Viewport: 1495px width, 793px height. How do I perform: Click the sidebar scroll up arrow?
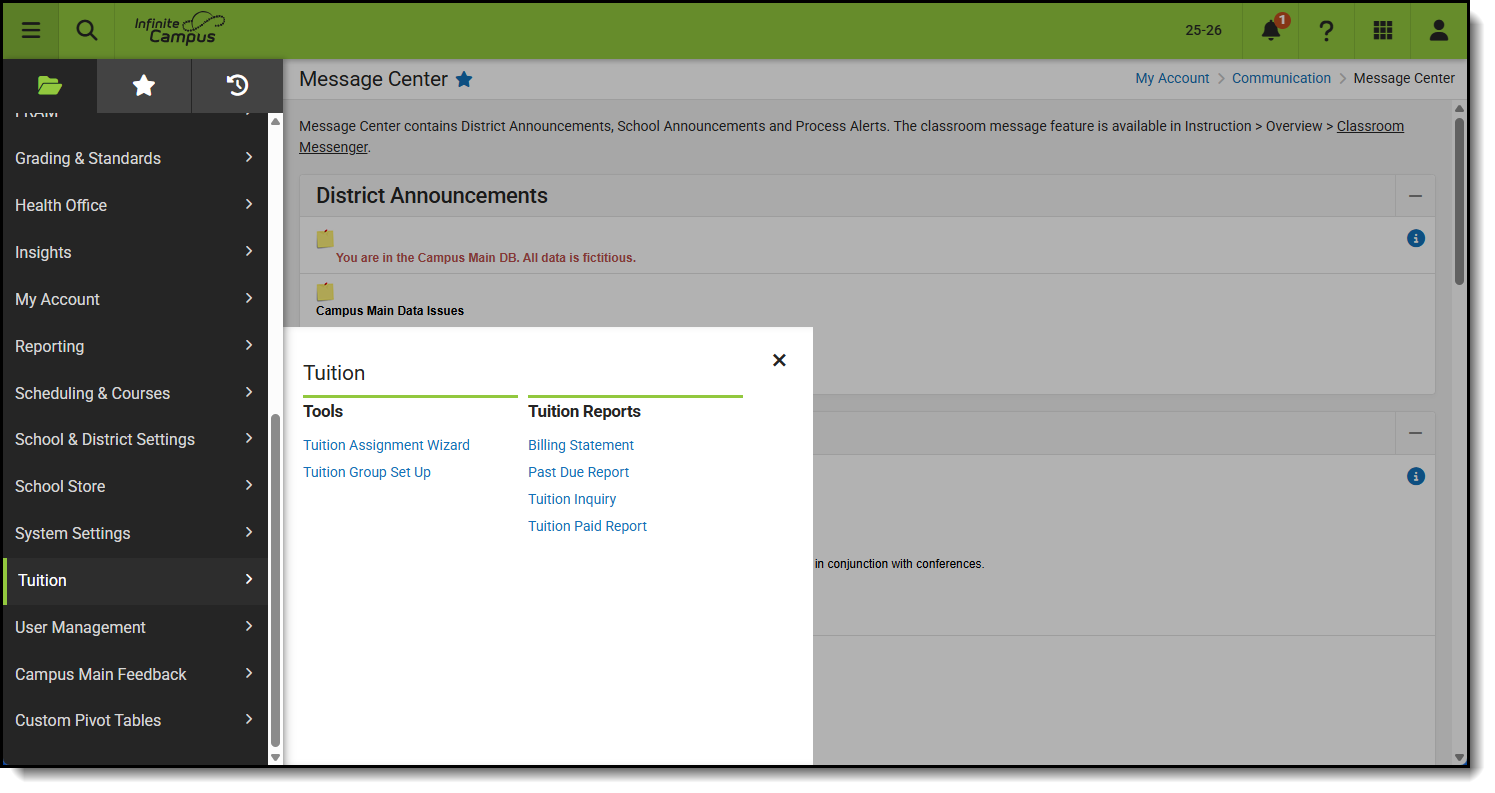[275, 121]
